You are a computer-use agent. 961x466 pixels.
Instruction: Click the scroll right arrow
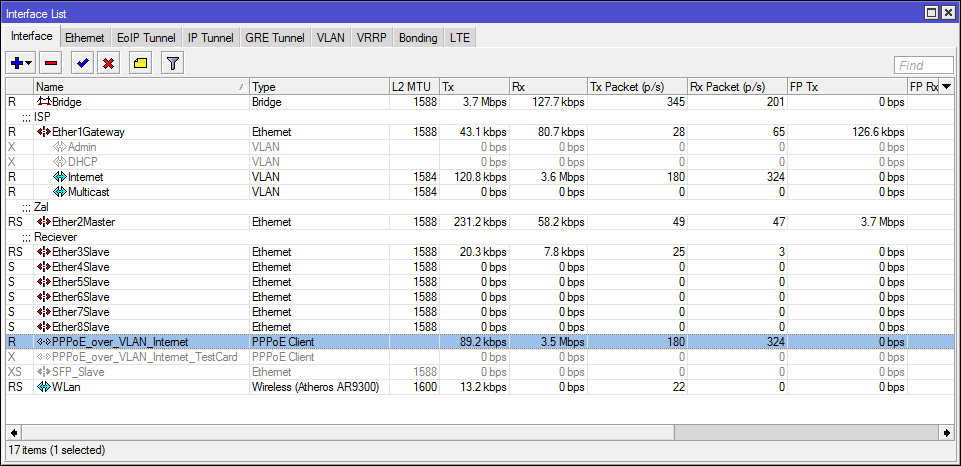click(946, 432)
